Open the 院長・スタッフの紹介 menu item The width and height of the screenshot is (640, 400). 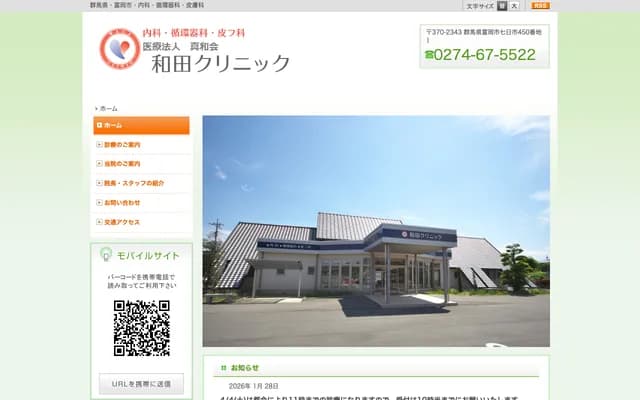coord(141,183)
